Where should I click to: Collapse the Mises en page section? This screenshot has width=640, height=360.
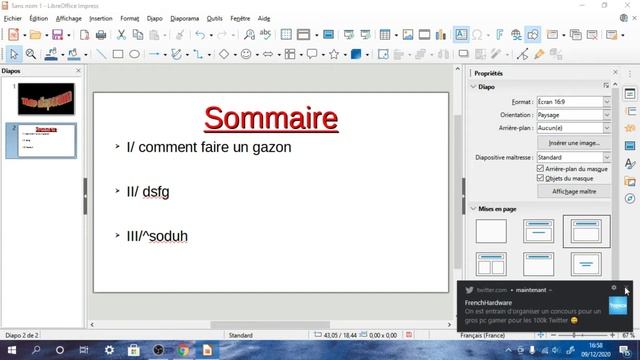[473, 209]
